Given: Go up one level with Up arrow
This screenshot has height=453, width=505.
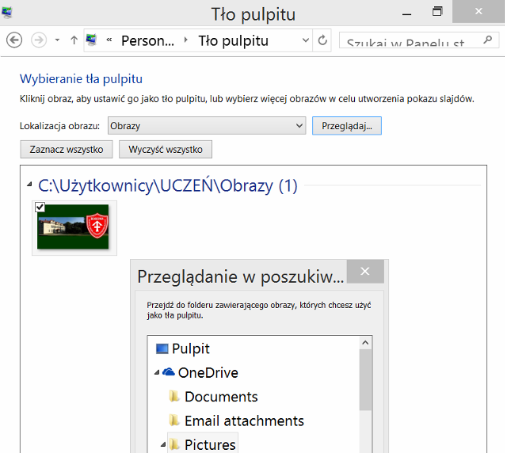Looking at the screenshot, I should (x=74, y=40).
